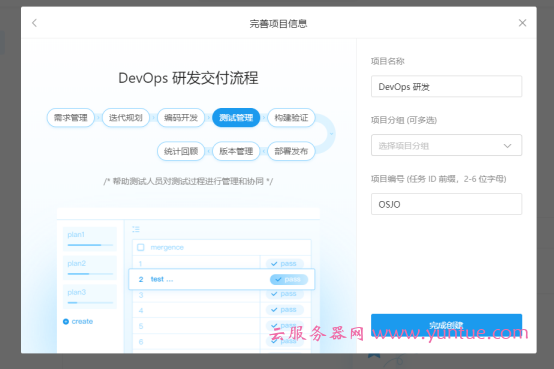Click the 项目编号 input with OSJO

tap(446, 204)
